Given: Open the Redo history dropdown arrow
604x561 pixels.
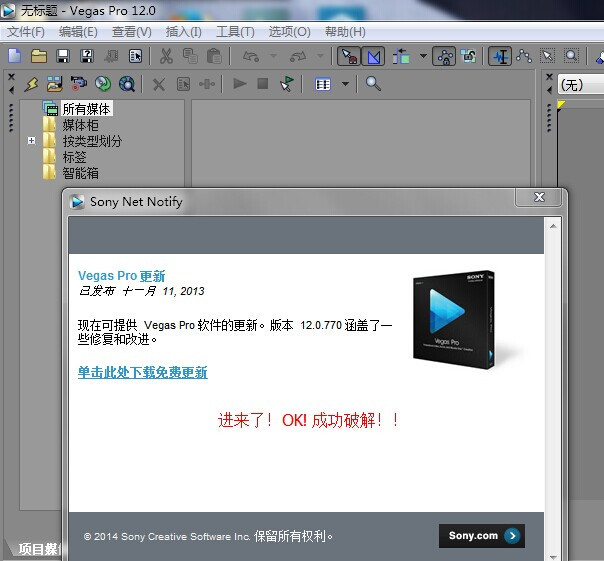Looking at the screenshot, I should 320,56.
